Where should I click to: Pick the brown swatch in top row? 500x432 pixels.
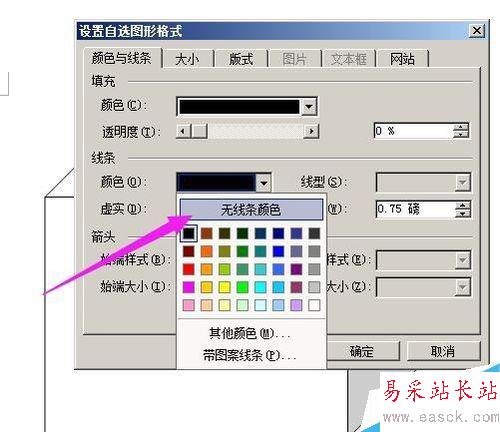207,233
